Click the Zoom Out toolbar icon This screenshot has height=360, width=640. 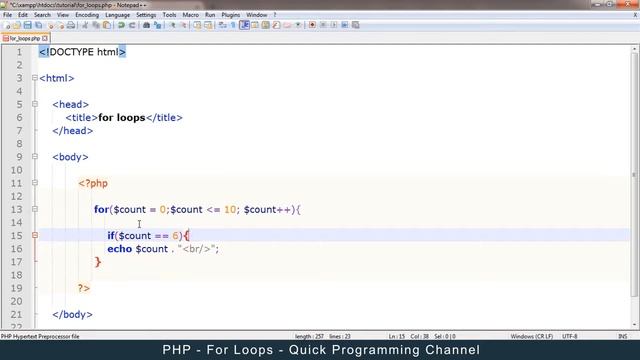[184, 25]
